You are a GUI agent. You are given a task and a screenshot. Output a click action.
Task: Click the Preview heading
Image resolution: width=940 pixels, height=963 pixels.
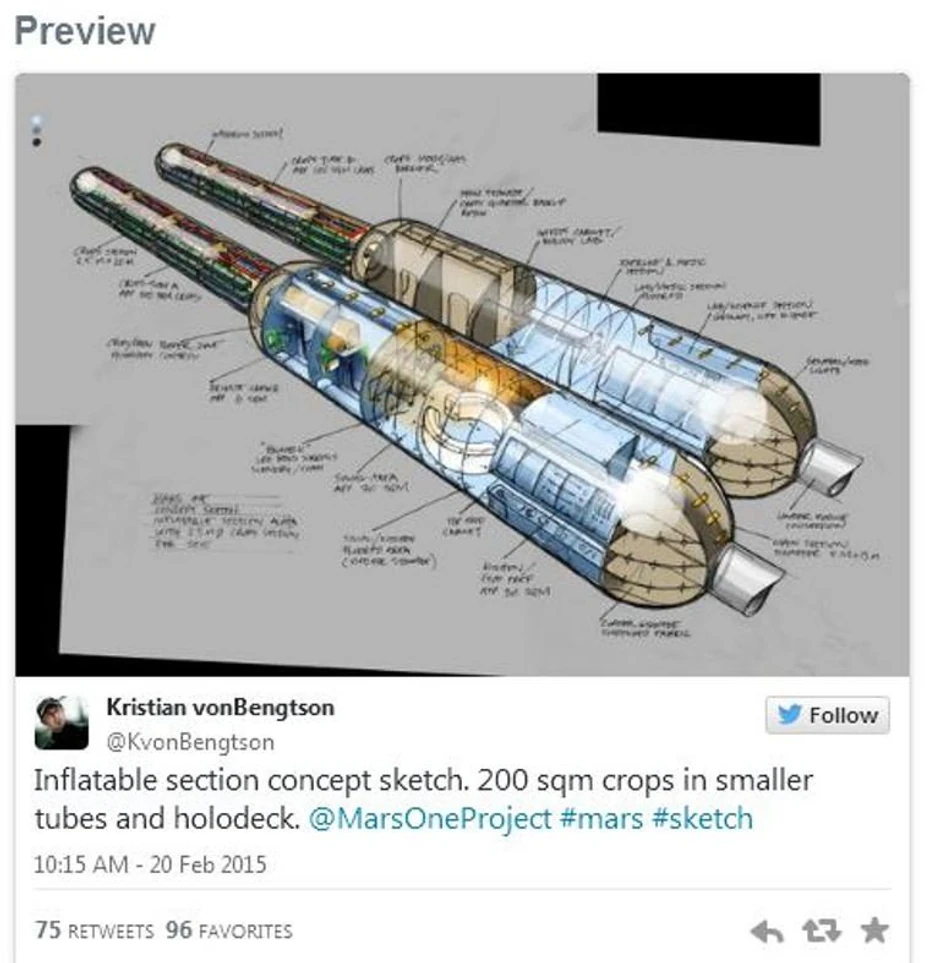tap(85, 31)
